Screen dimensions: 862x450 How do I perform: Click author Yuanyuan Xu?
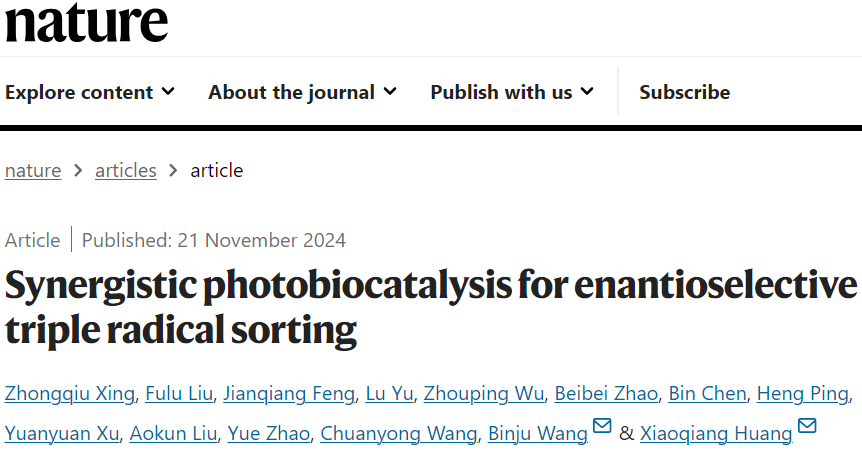[x=62, y=434]
